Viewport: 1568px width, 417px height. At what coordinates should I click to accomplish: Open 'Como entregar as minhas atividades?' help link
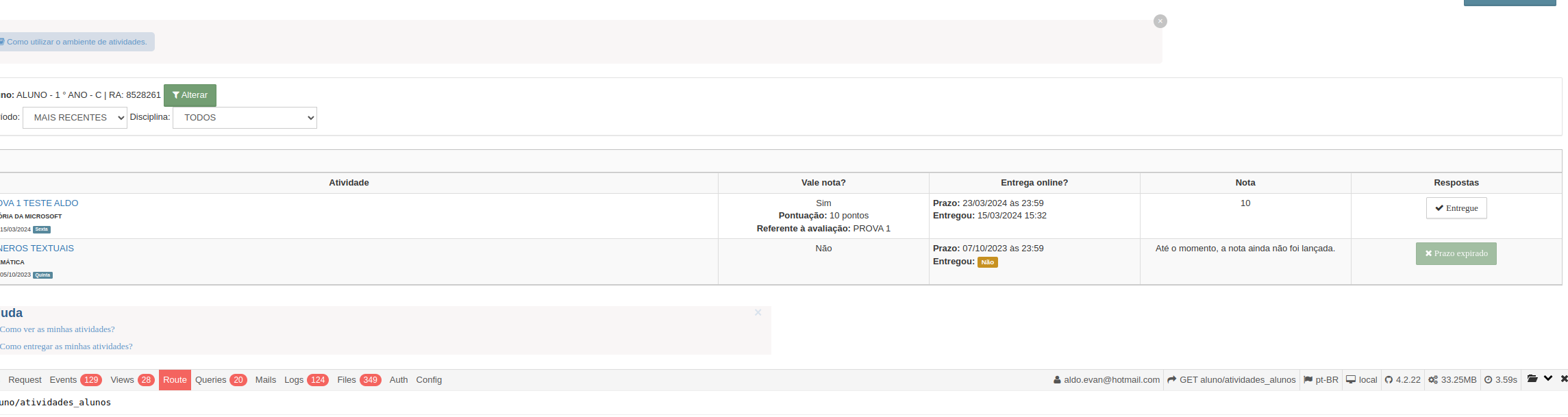(x=66, y=346)
